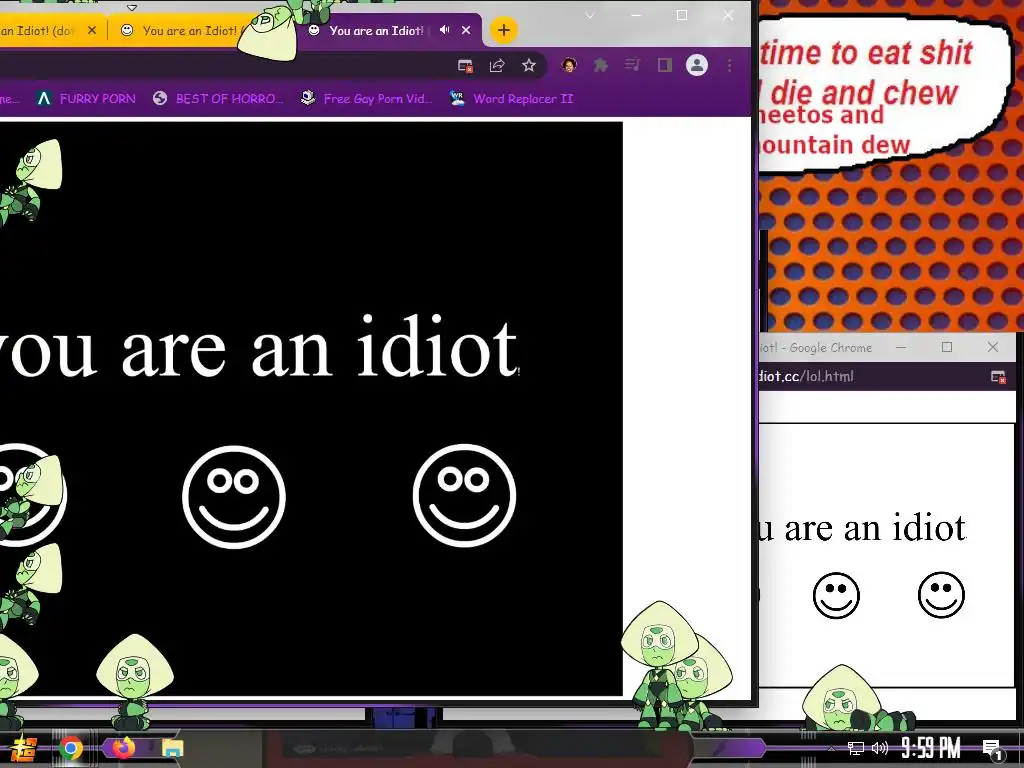Open the tab search chevron in main Chrome window
This screenshot has width=1024, height=768.
tap(590, 16)
